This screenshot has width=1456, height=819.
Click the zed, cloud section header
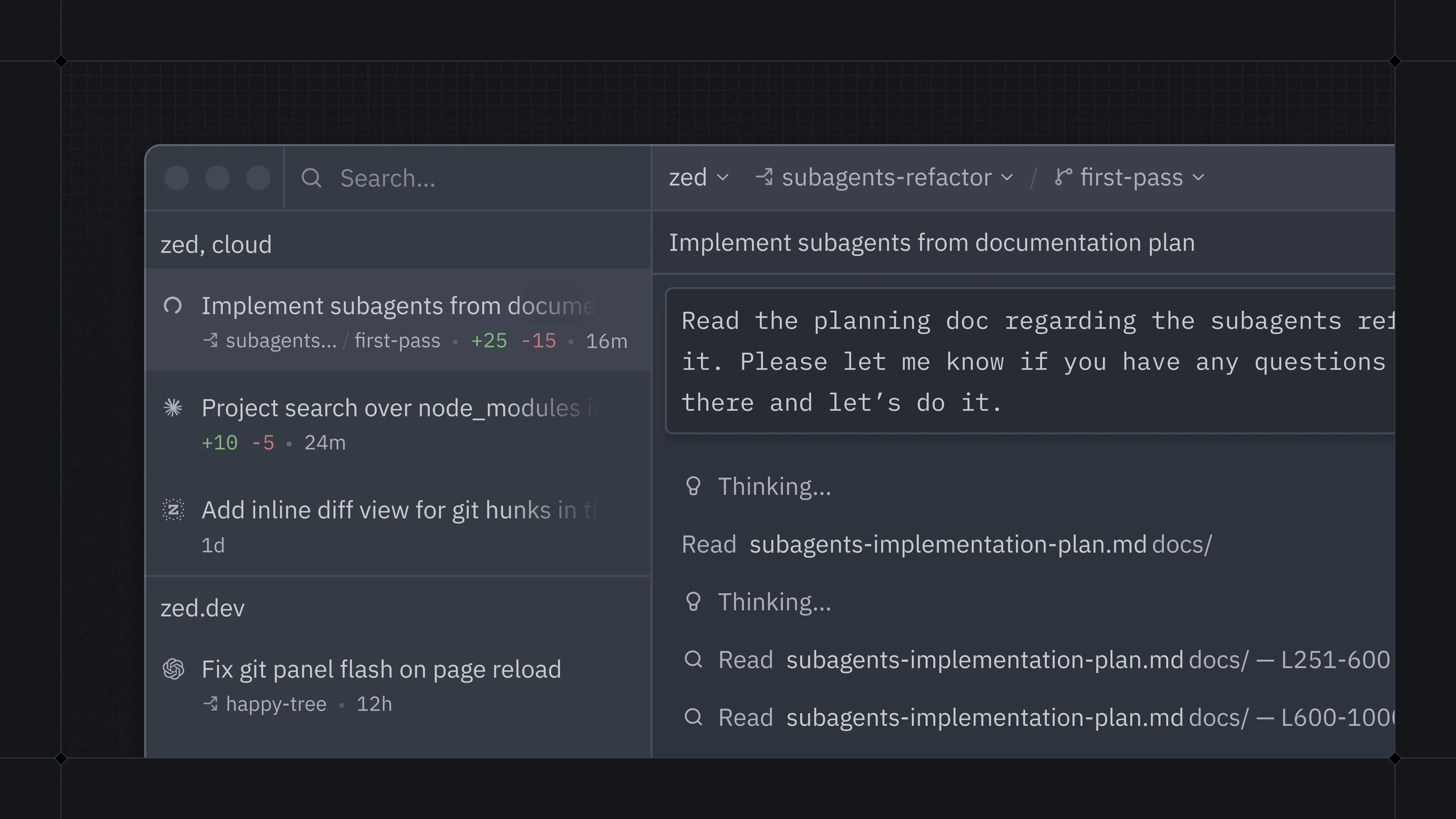217,244
